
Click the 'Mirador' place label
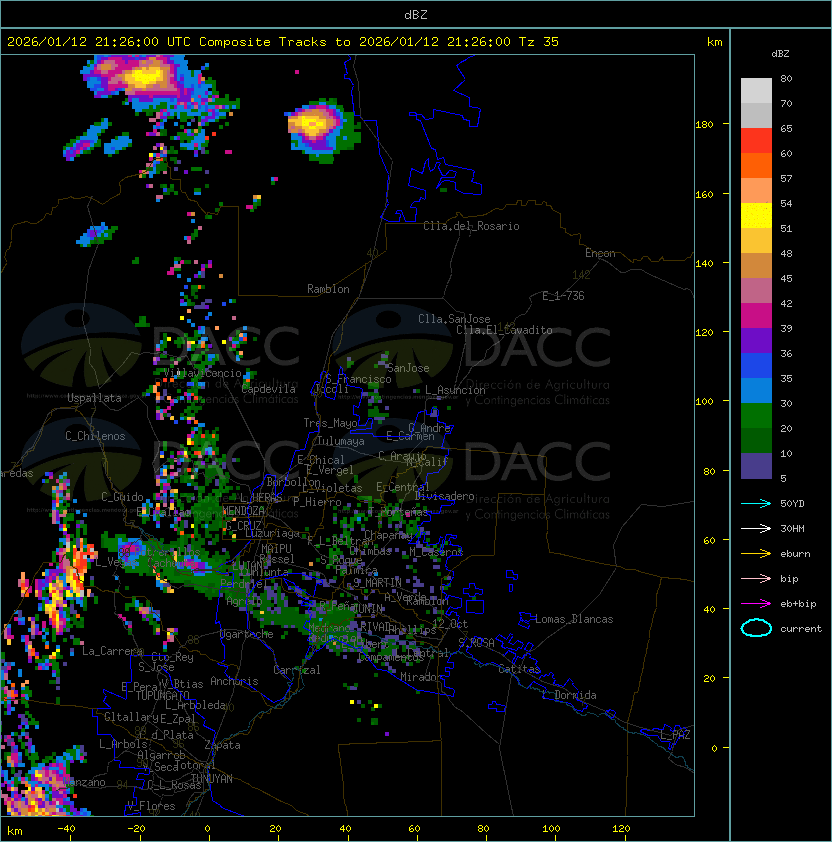click(x=421, y=677)
